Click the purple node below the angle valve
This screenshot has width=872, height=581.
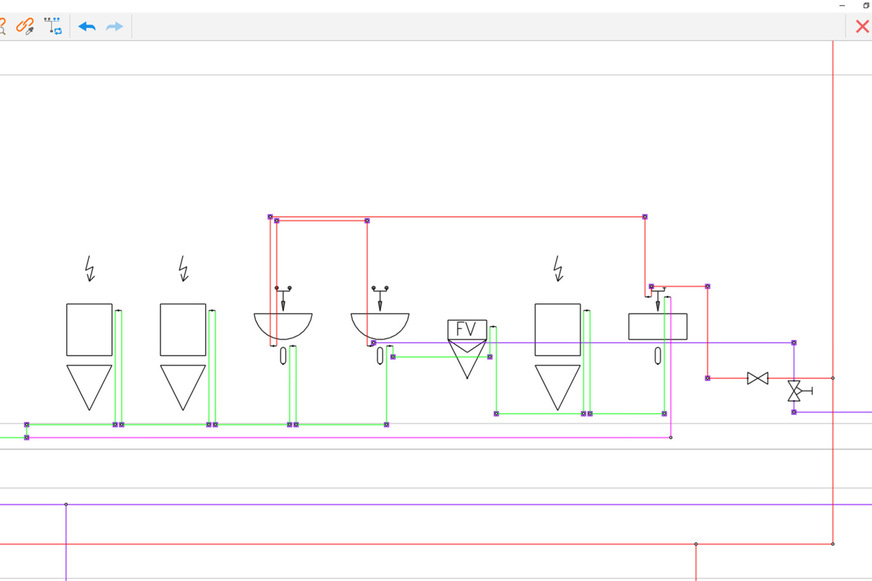click(x=794, y=412)
